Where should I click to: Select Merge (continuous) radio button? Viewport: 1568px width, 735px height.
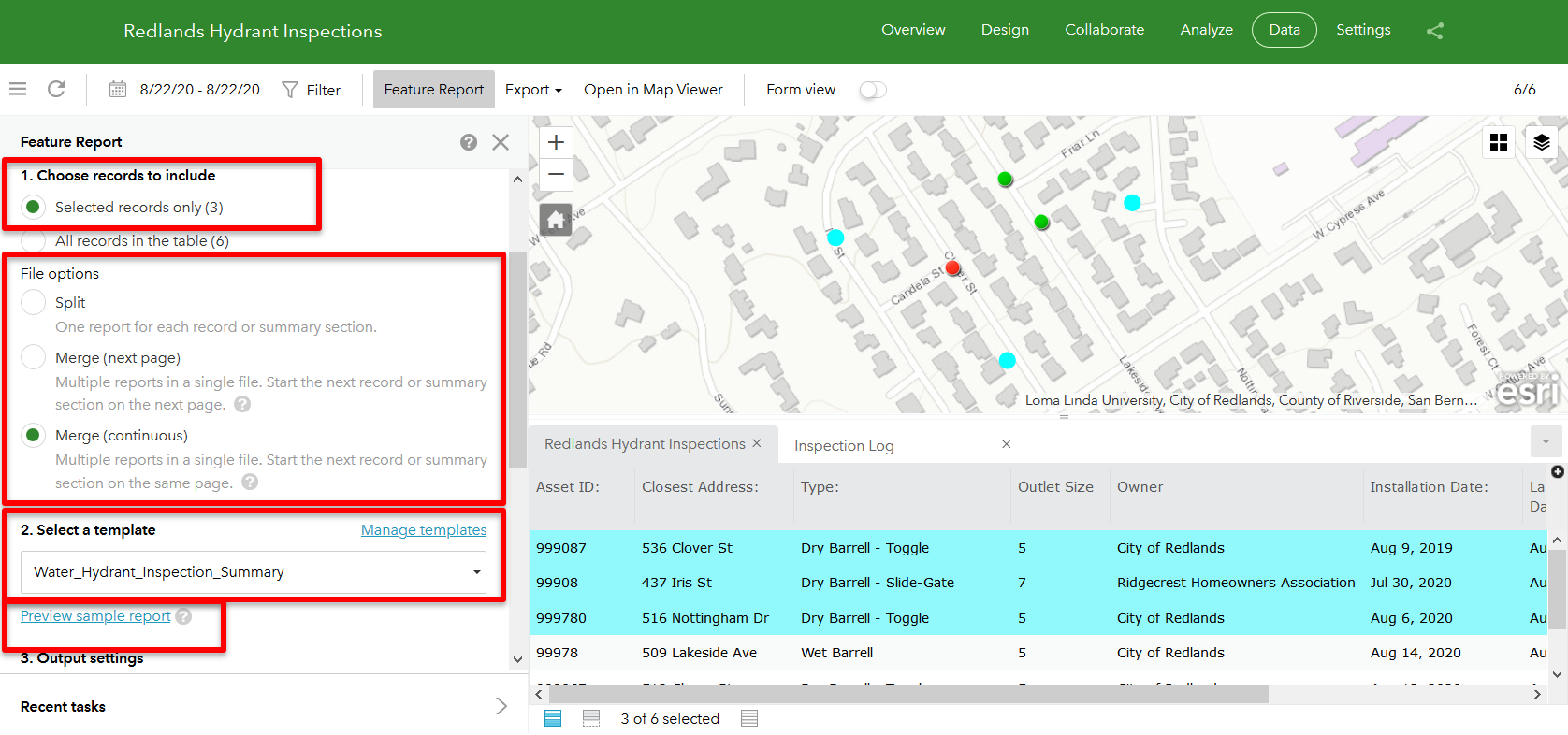coord(33,435)
